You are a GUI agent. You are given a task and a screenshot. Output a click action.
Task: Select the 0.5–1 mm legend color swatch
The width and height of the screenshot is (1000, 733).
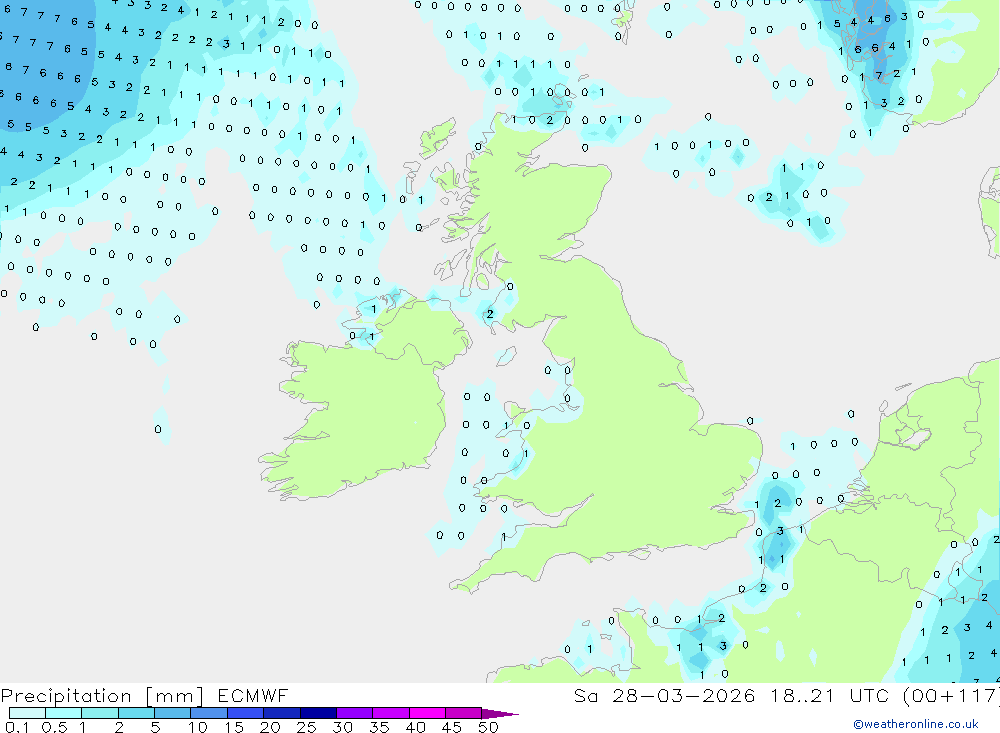64,713
